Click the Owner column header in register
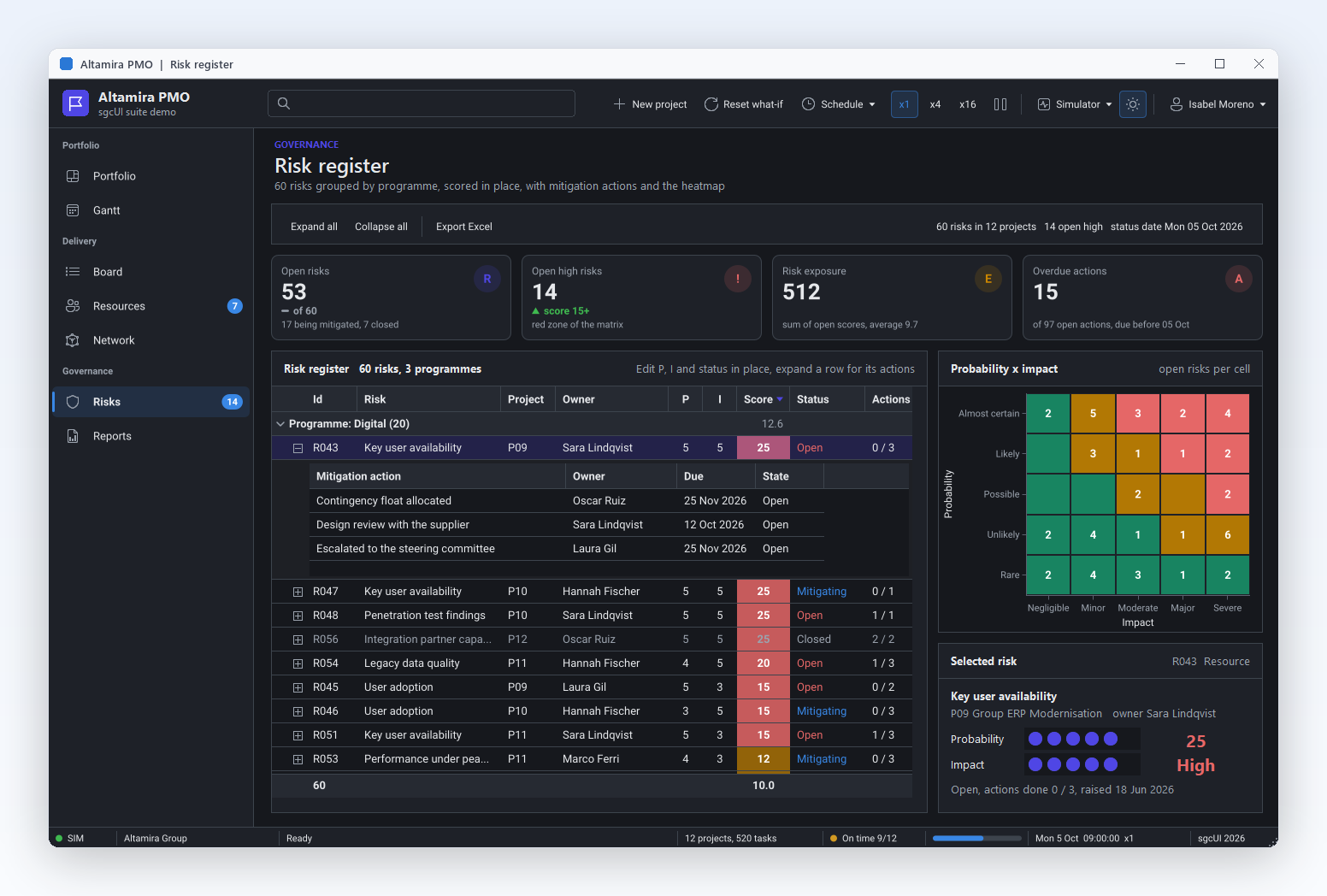The image size is (1327, 896). [611, 399]
